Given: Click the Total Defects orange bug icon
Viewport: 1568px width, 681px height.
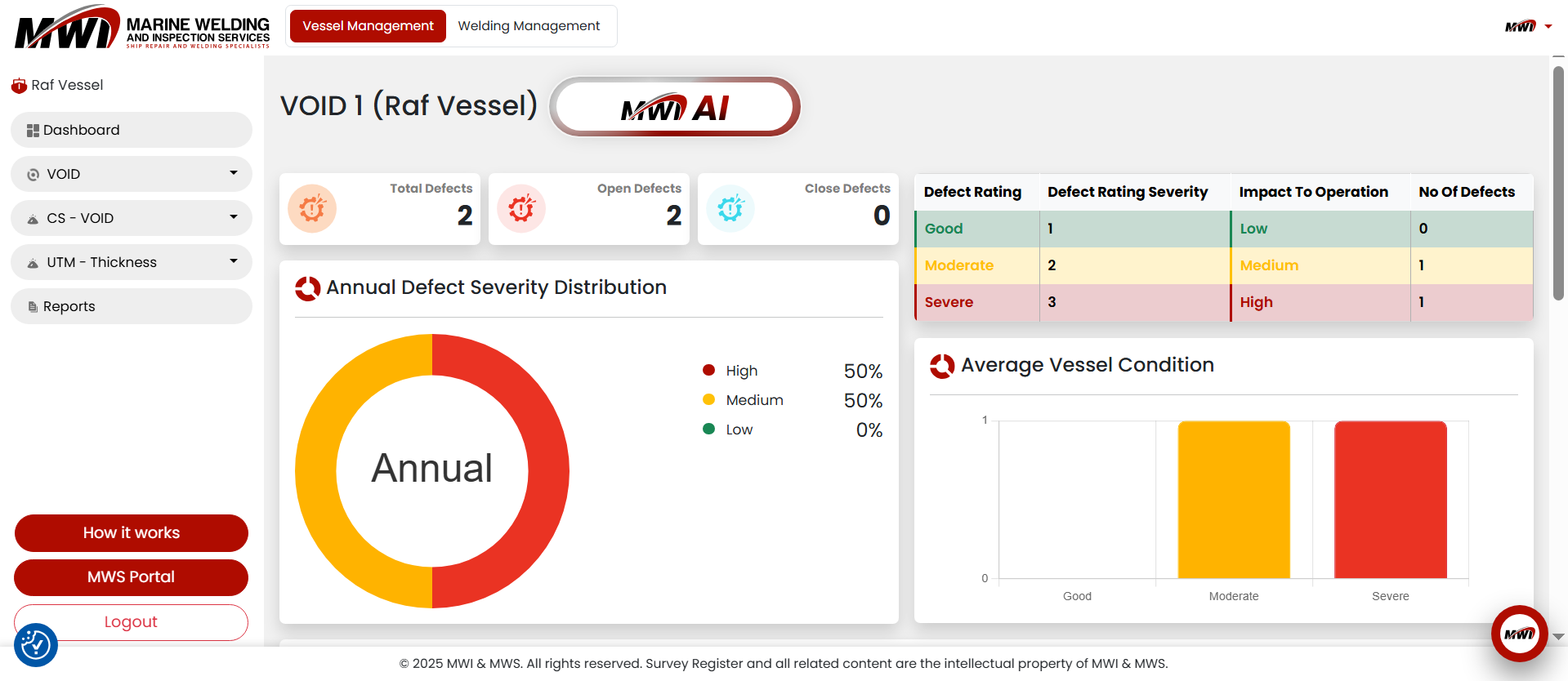Looking at the screenshot, I should [x=312, y=209].
